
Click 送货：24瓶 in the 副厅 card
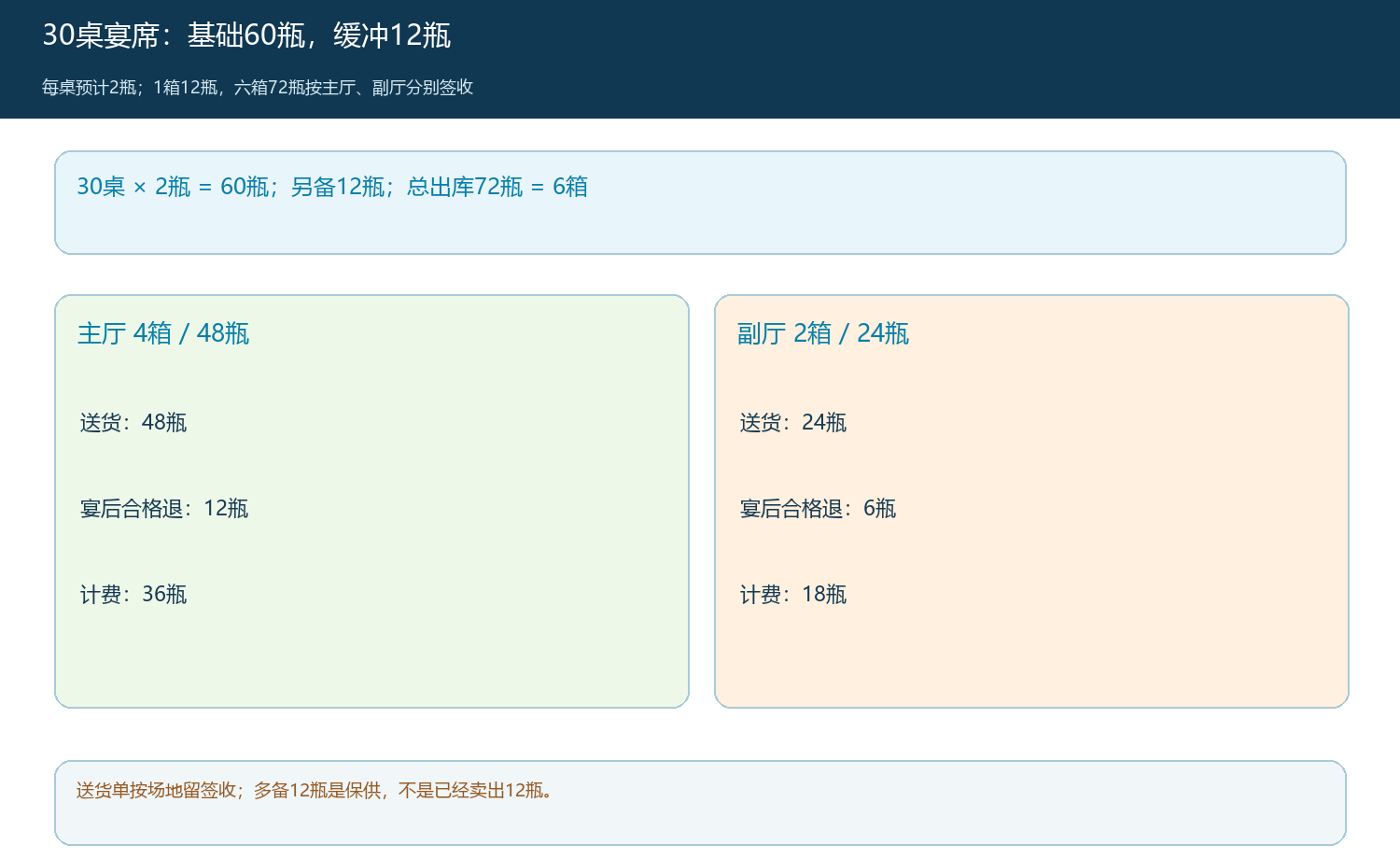793,423
